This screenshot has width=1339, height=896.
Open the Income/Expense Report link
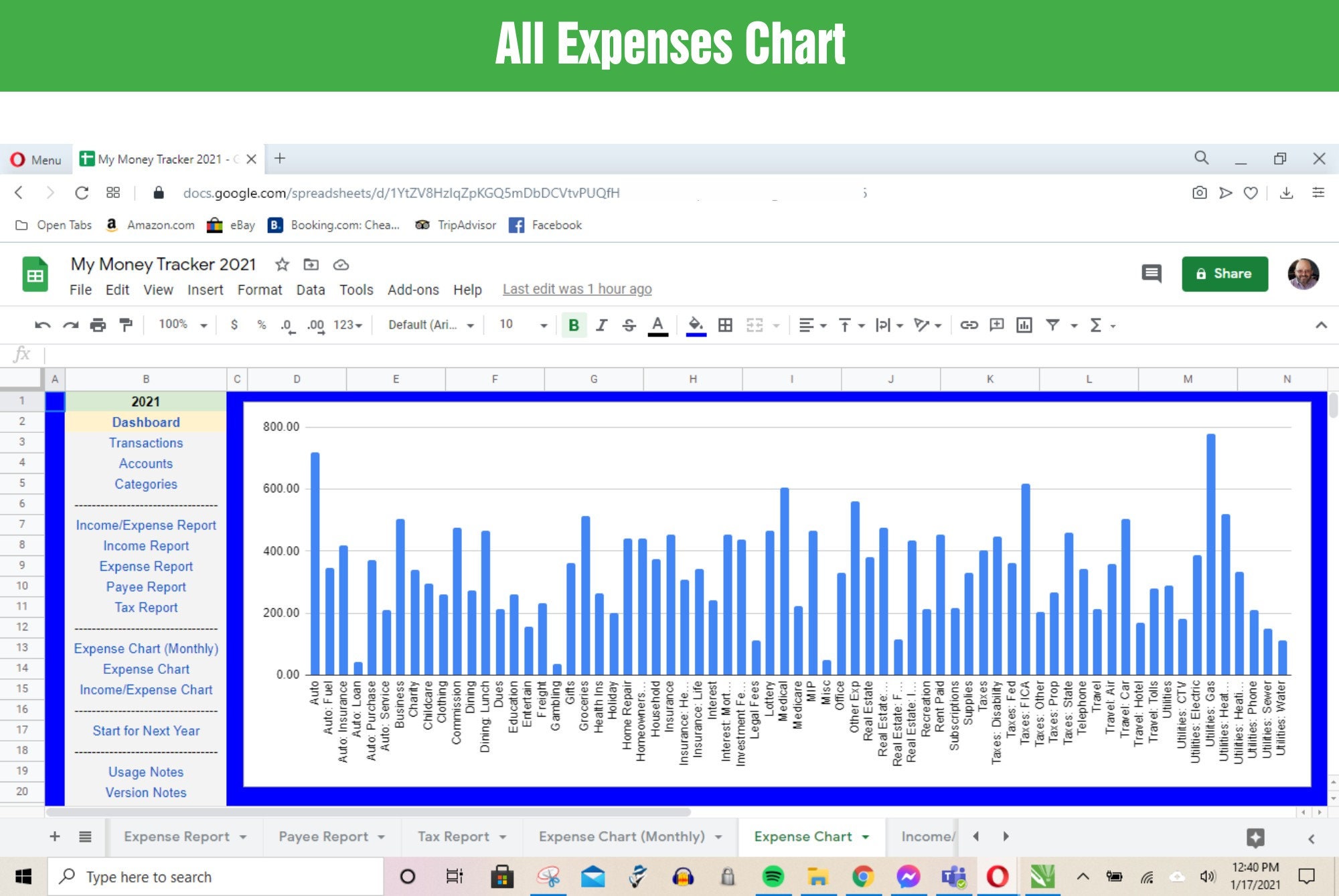[x=146, y=525]
